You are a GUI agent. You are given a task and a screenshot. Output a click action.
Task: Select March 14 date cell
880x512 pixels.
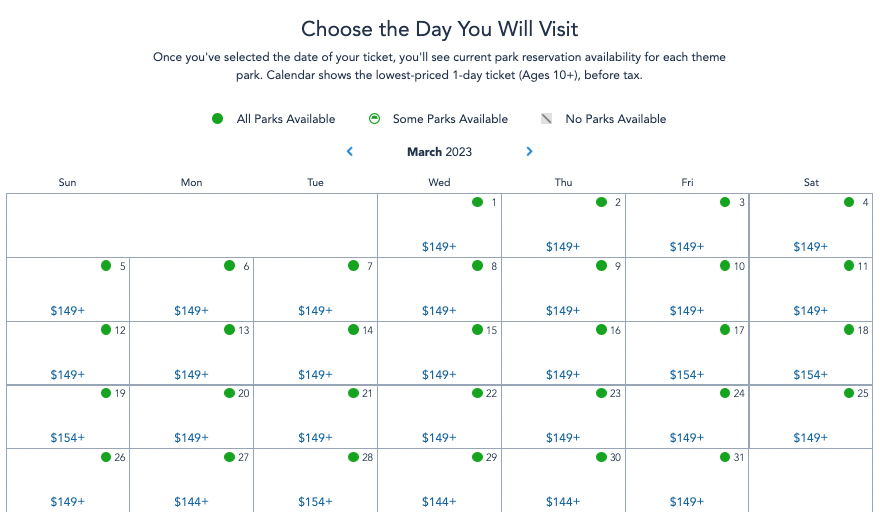pyautogui.click(x=315, y=353)
